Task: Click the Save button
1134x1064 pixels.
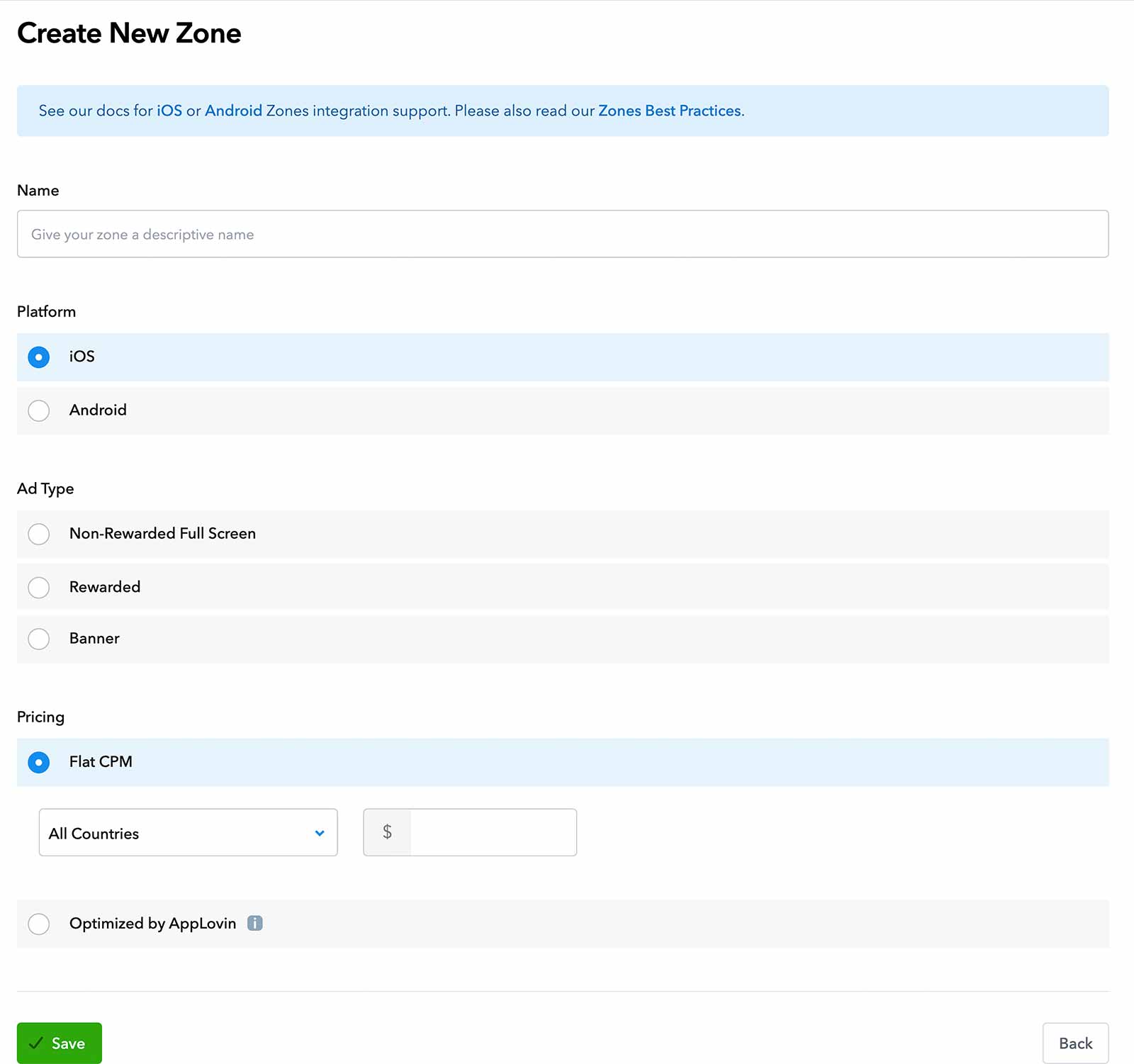Action: point(59,1043)
